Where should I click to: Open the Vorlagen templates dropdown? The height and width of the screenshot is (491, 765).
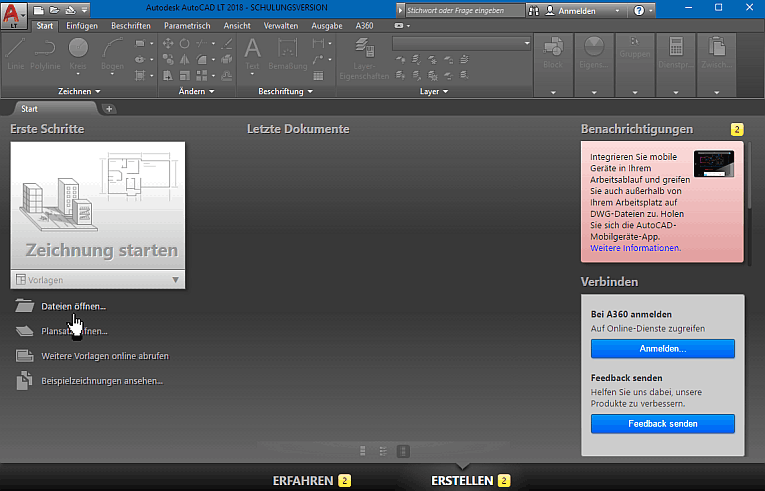[x=98, y=280]
